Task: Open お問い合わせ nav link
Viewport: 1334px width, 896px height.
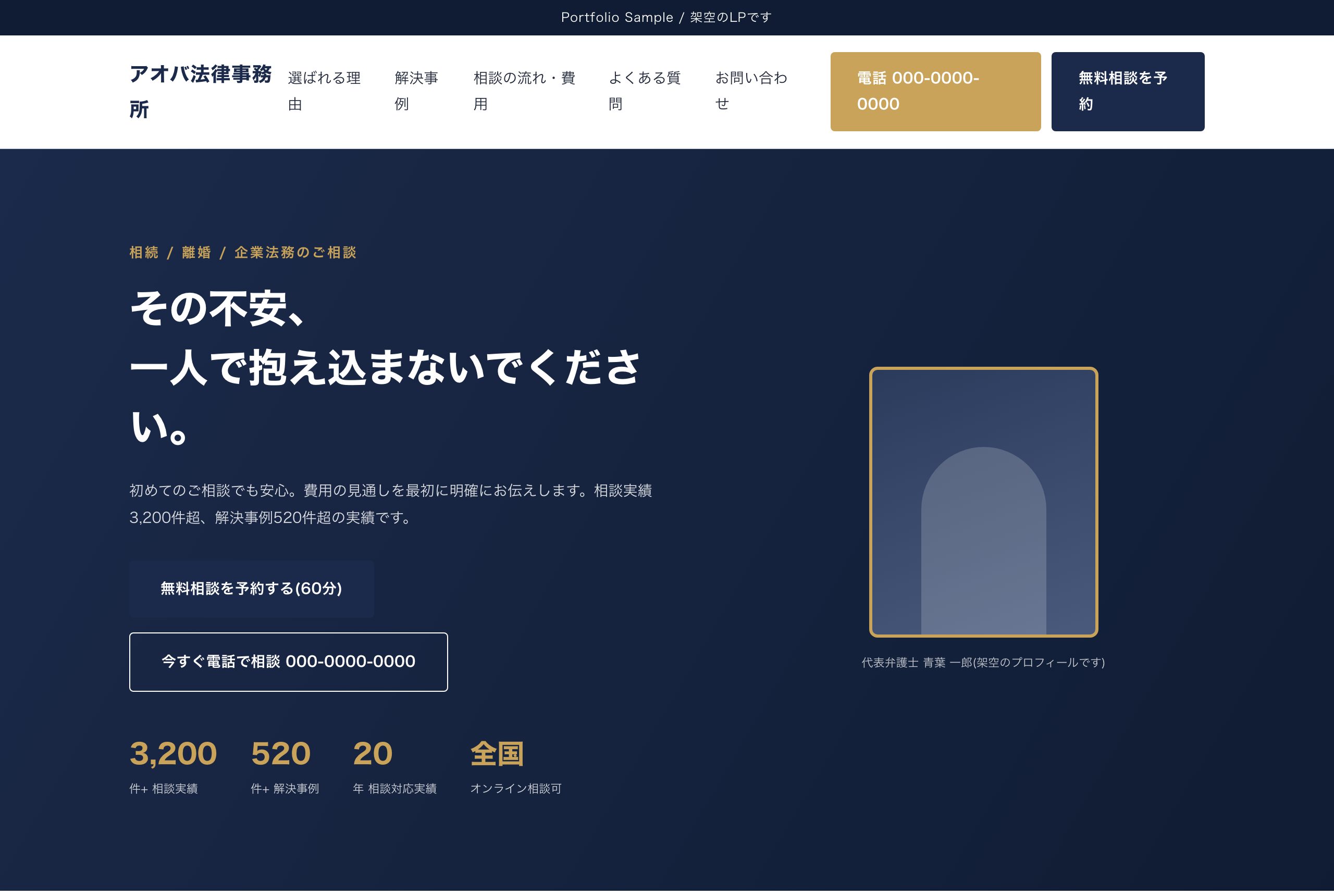Action: pos(751,92)
